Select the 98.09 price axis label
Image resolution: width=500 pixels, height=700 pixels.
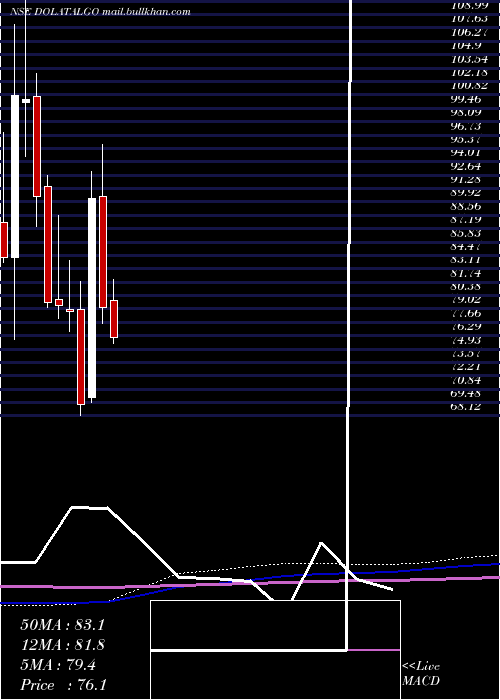466,112
